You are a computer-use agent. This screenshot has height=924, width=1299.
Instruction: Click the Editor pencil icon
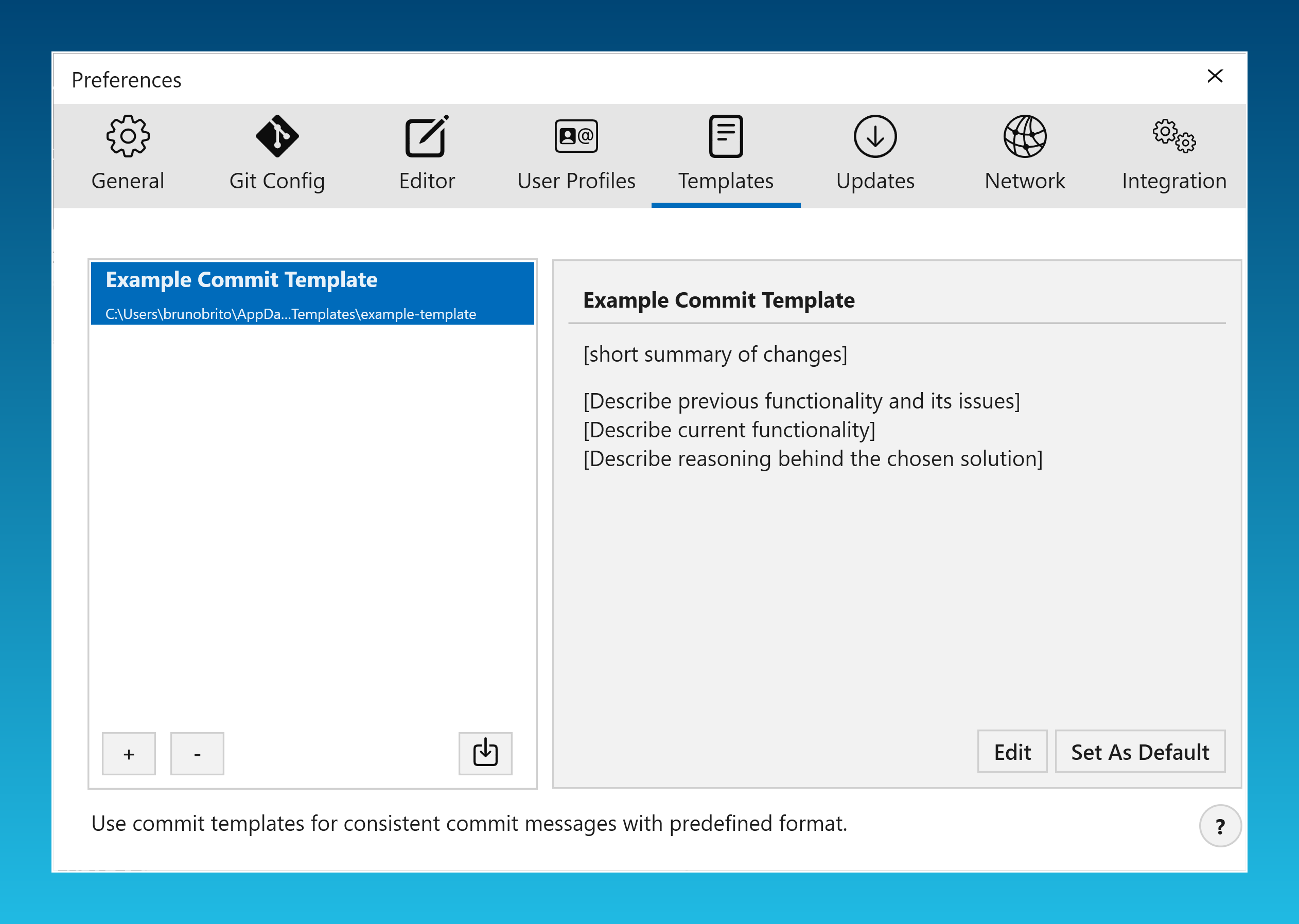pos(427,136)
